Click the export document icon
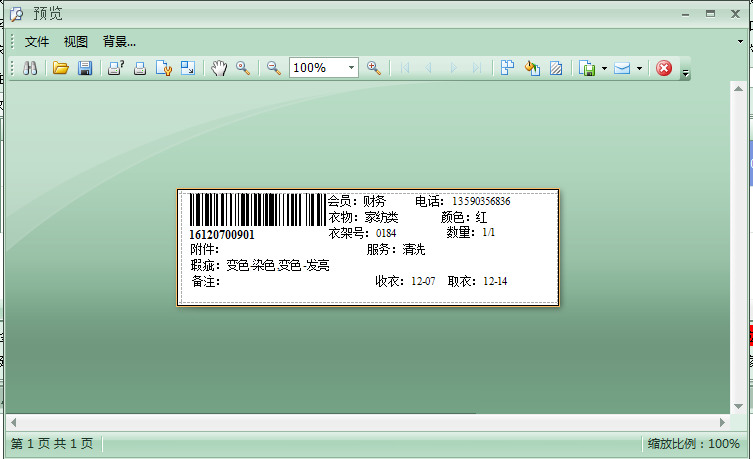Screen dimensions: 753x459 (x=587, y=68)
